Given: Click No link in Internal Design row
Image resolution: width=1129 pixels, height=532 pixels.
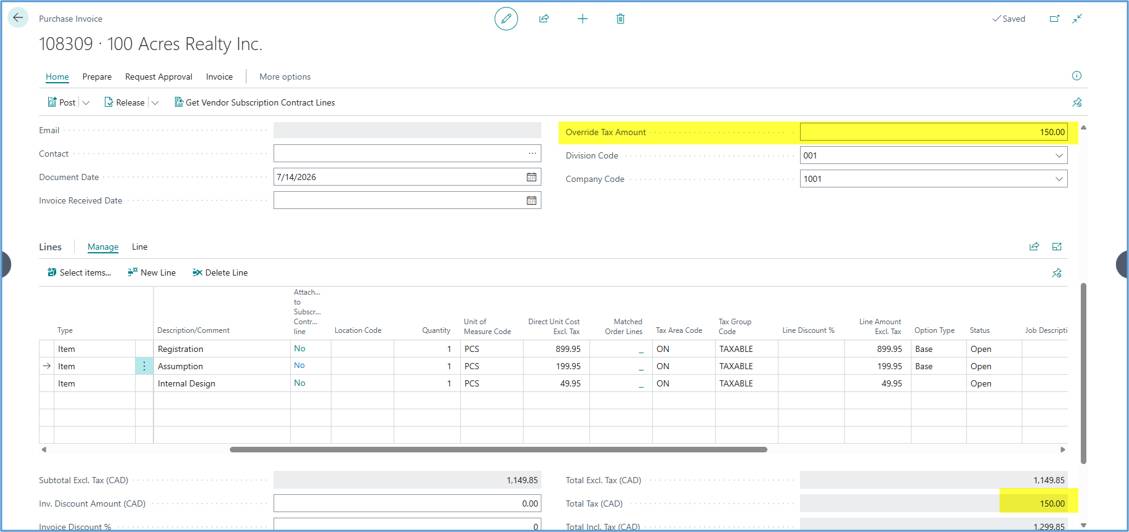Looking at the screenshot, I should point(299,383).
